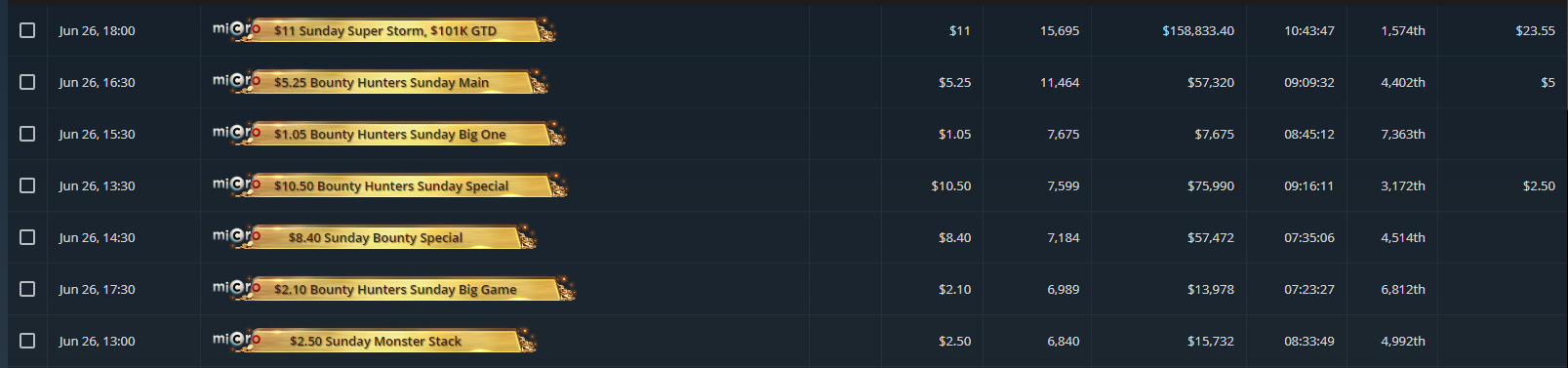Click the micro logo next to $5.25 Bounty Hunters Sunday Main
The image size is (1568, 368).
(x=237, y=81)
